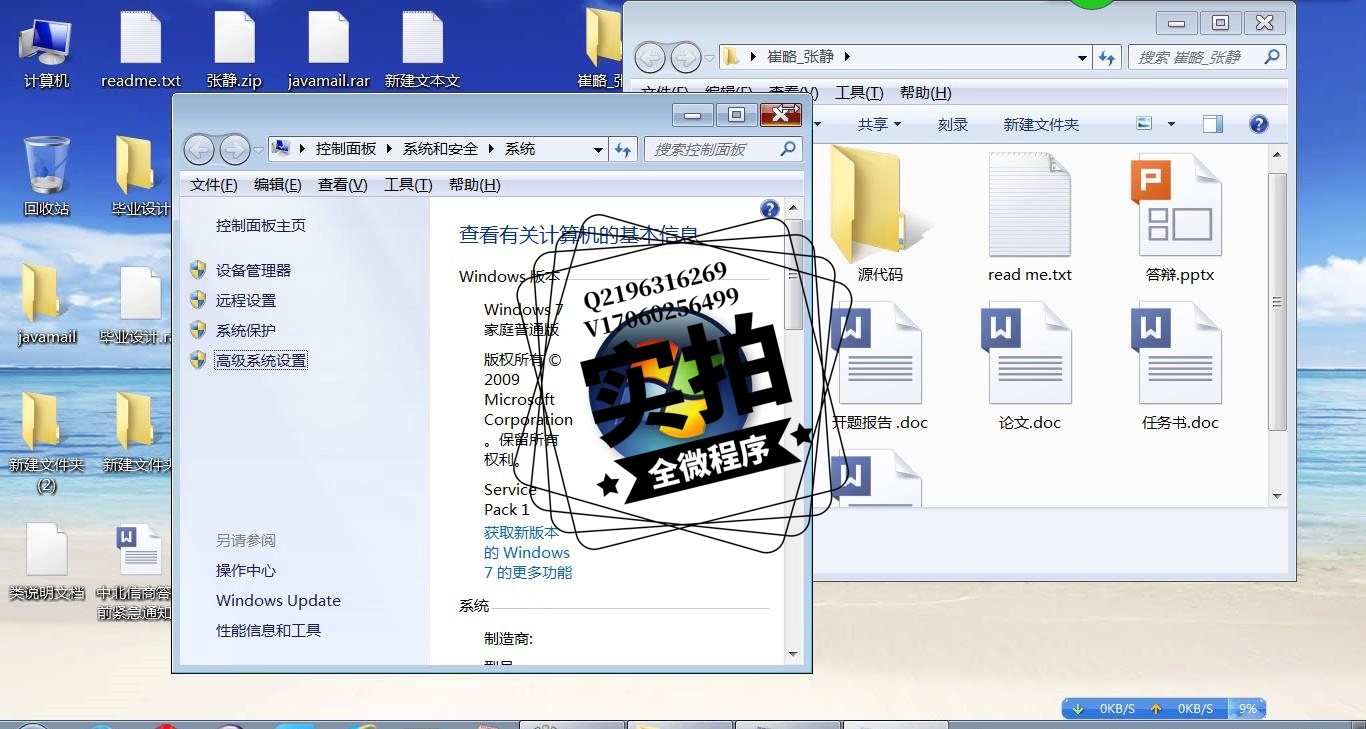Open the 帮助(H) menu in System window
Image resolution: width=1366 pixels, height=729 pixels.
click(x=475, y=185)
